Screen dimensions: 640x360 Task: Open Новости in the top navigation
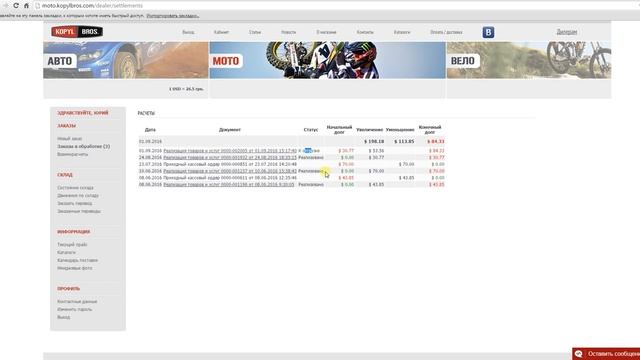[x=288, y=32]
